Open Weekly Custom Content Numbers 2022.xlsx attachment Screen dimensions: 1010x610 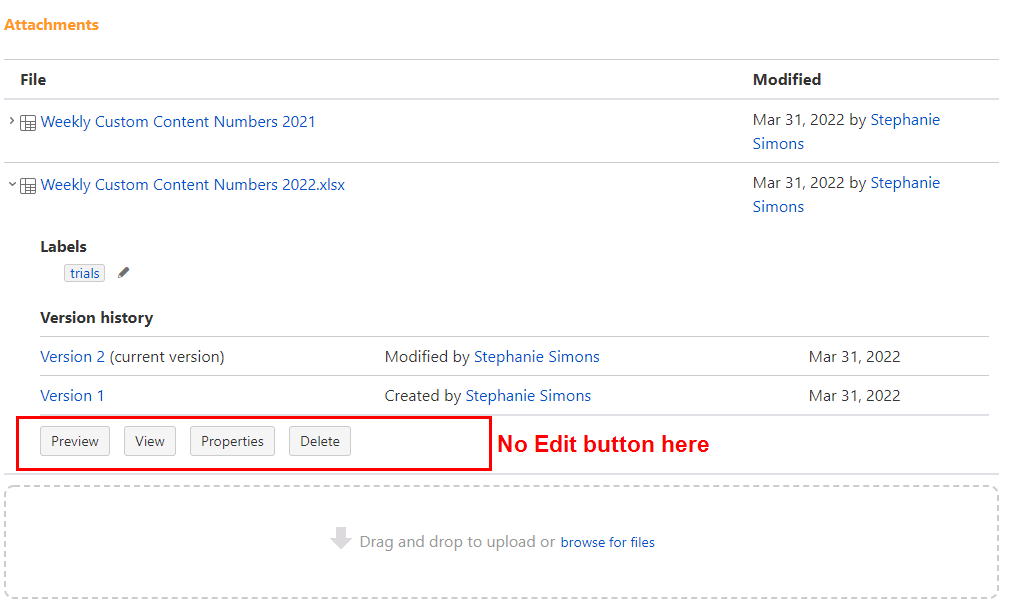pos(192,184)
